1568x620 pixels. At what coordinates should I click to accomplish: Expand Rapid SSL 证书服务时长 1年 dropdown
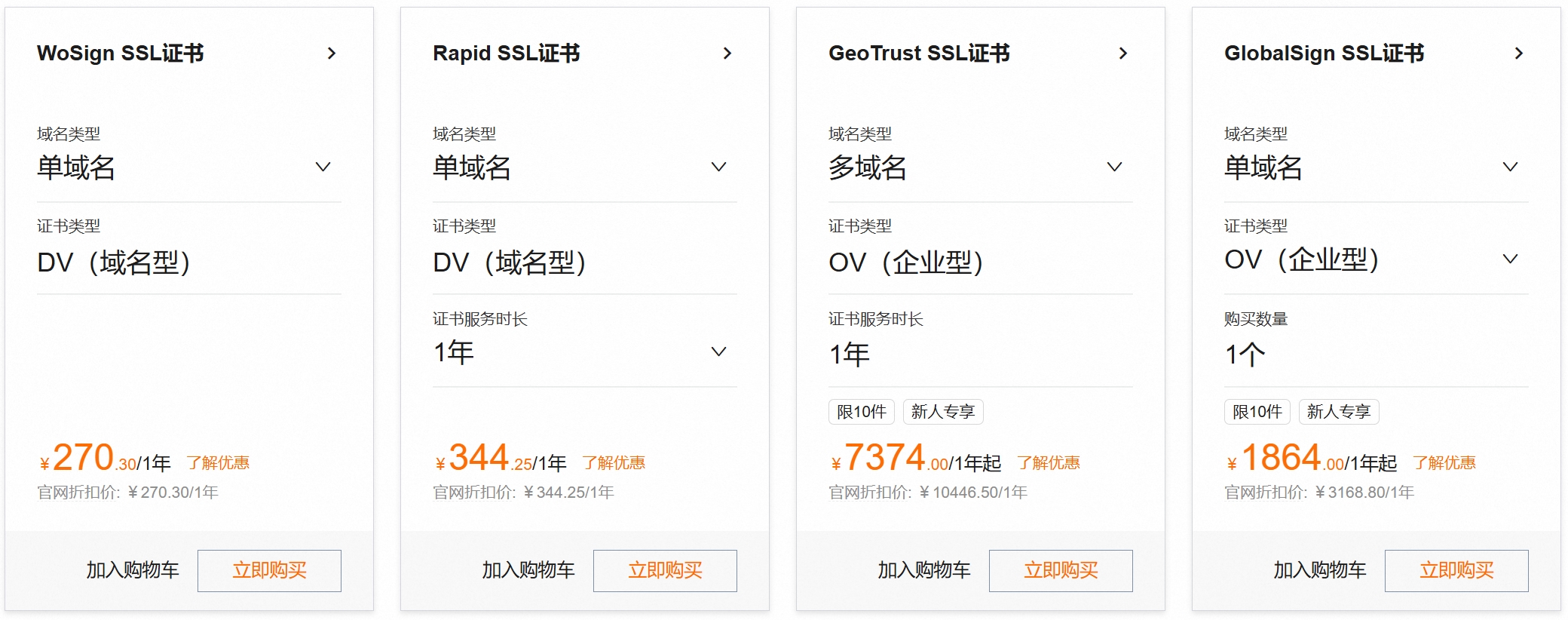585,351
